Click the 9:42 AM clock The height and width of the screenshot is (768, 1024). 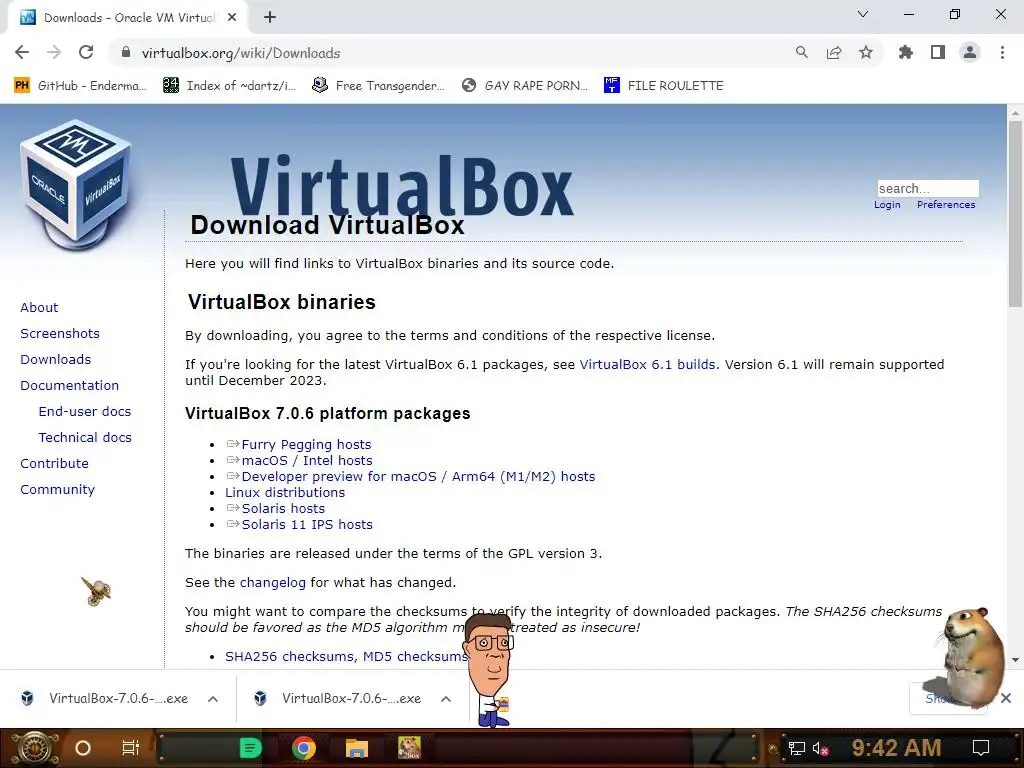click(x=896, y=748)
